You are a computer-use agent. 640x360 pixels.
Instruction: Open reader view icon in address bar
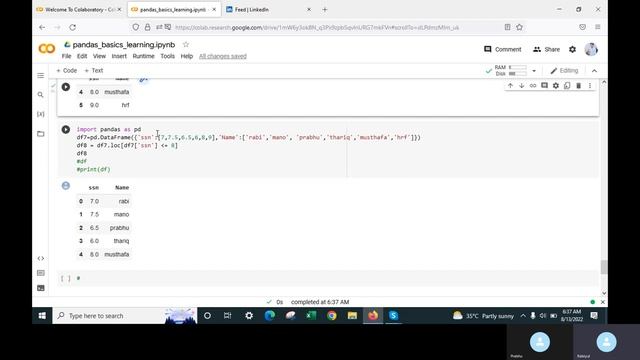tap(507, 27)
